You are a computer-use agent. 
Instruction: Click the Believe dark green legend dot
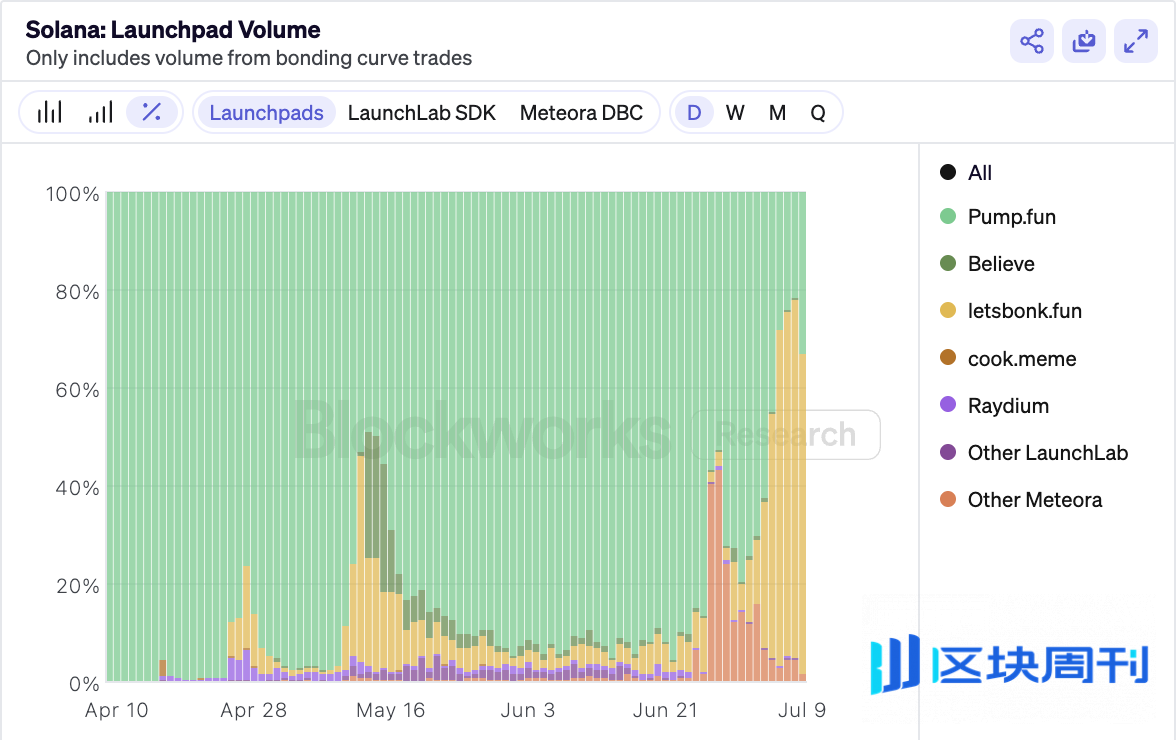[x=948, y=263]
